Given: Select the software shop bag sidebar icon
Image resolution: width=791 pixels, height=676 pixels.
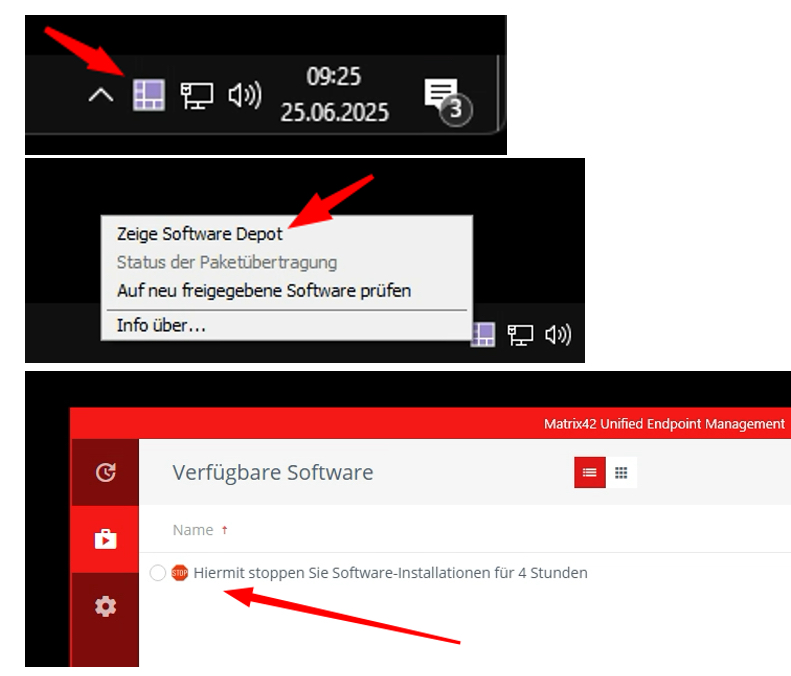Looking at the screenshot, I should click(105, 539).
